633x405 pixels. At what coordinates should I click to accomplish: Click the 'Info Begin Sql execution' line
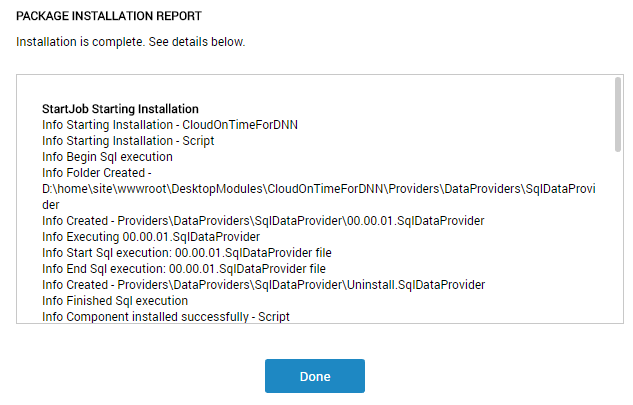click(x=107, y=157)
